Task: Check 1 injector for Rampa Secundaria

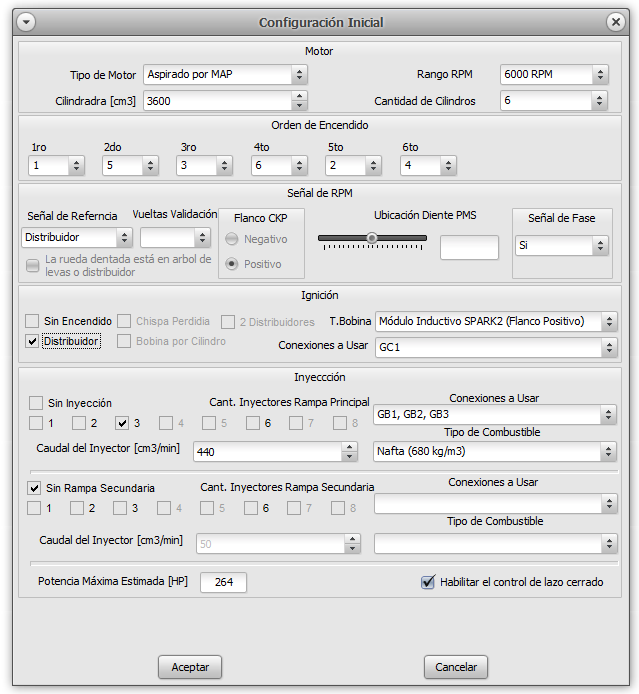Action: [34, 508]
